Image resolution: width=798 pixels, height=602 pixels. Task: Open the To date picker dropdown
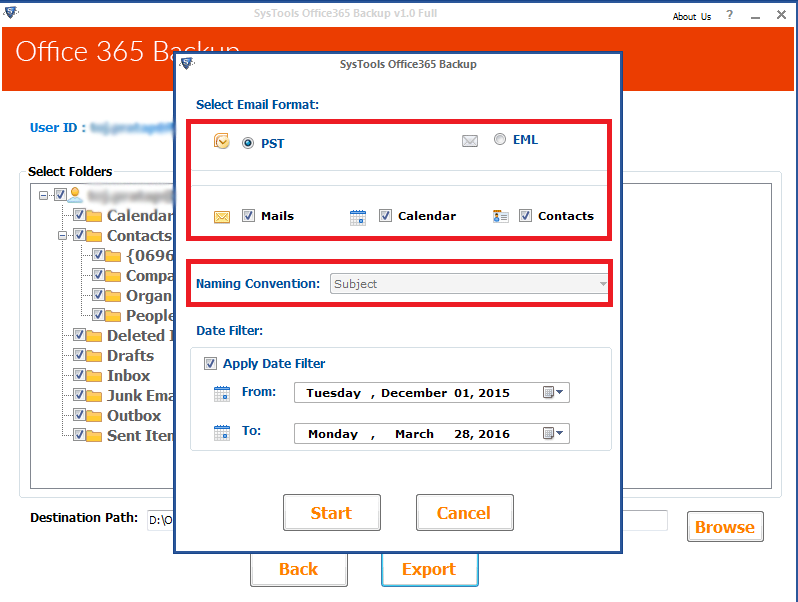[553, 434]
